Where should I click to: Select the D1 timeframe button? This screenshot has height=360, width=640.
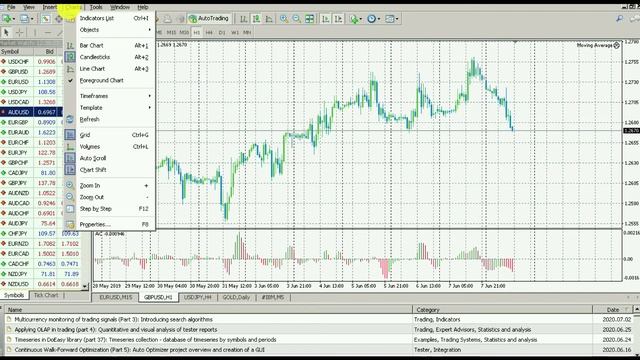222,32
